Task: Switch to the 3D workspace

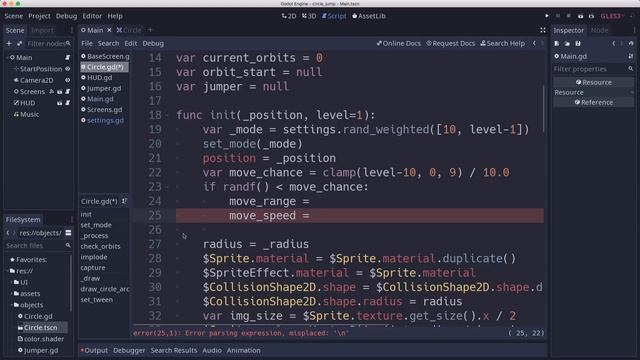Action: click(309, 16)
